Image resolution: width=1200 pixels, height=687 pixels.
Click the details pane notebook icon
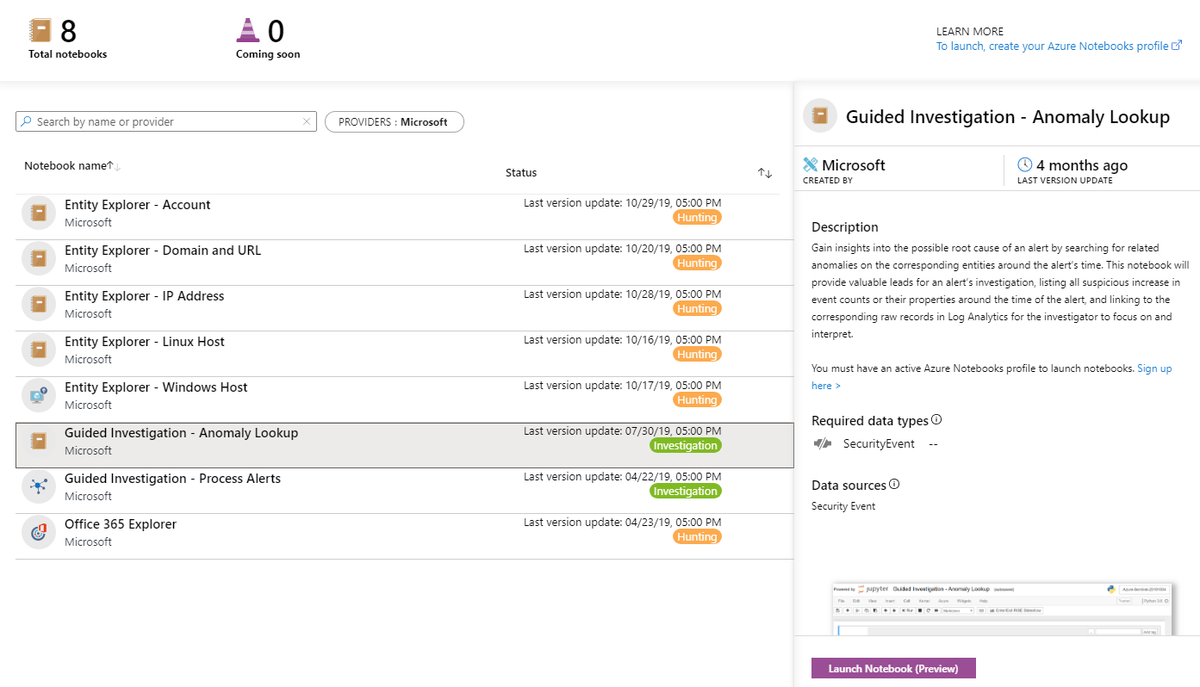click(x=820, y=117)
